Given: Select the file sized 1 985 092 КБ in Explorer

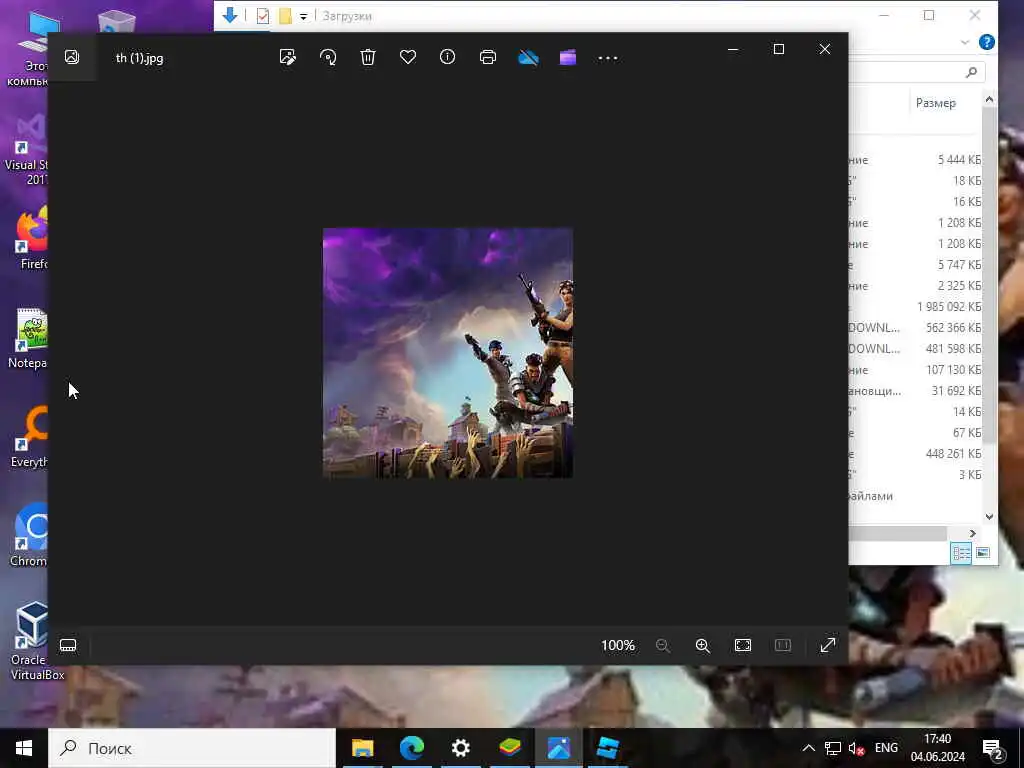Looking at the screenshot, I should [x=915, y=306].
